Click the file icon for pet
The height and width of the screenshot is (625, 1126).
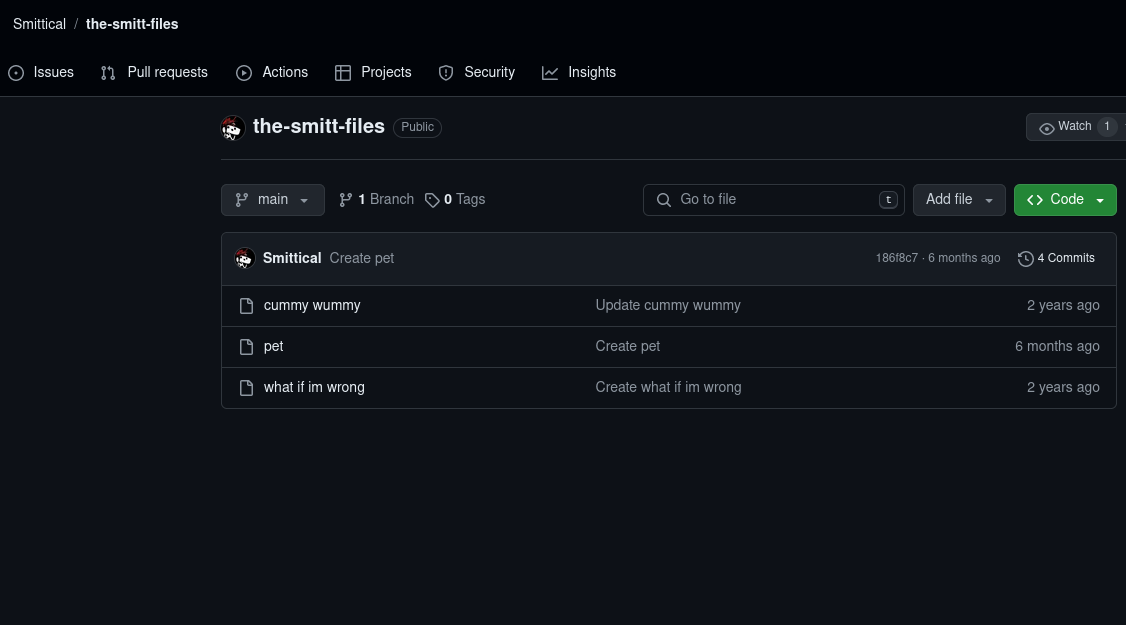point(246,347)
